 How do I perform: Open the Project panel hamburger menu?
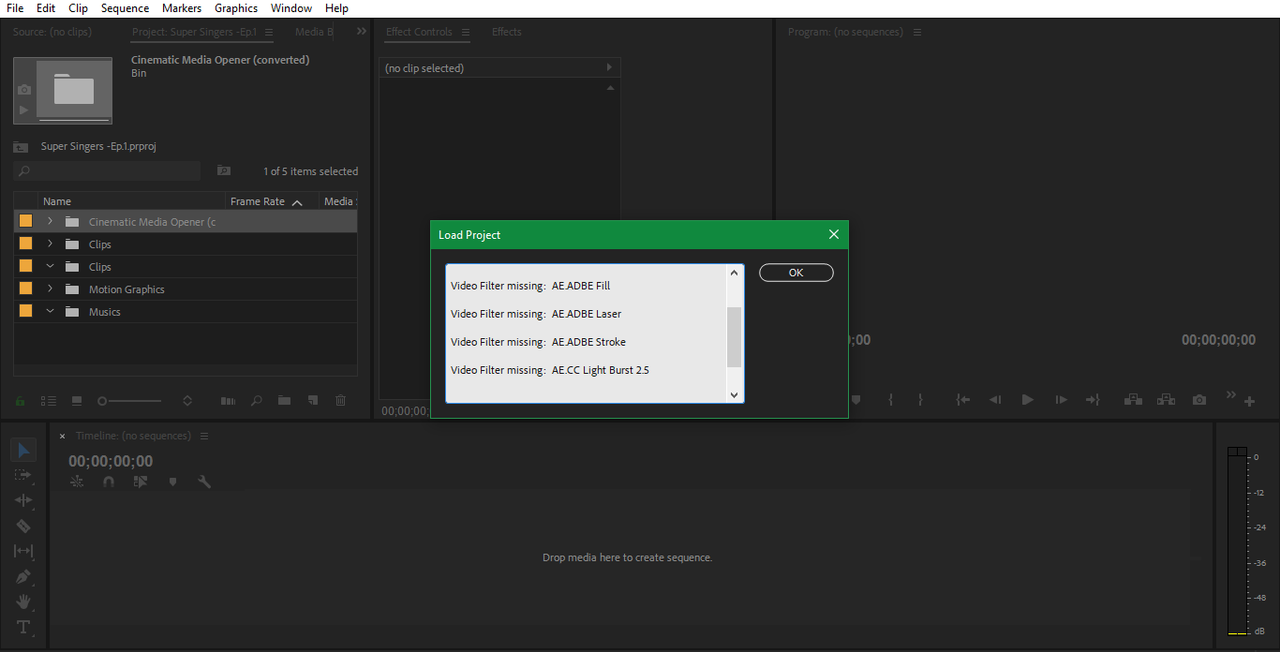269,32
